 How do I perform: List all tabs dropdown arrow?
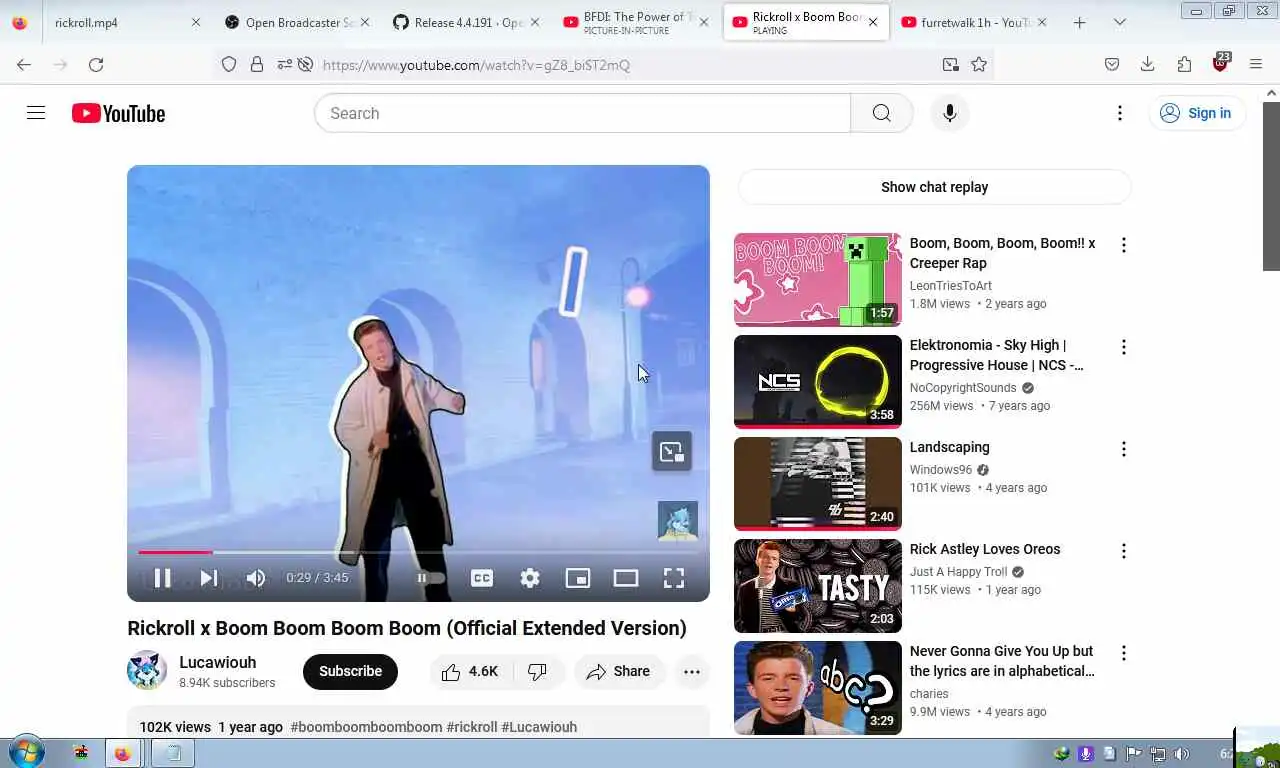1119,22
